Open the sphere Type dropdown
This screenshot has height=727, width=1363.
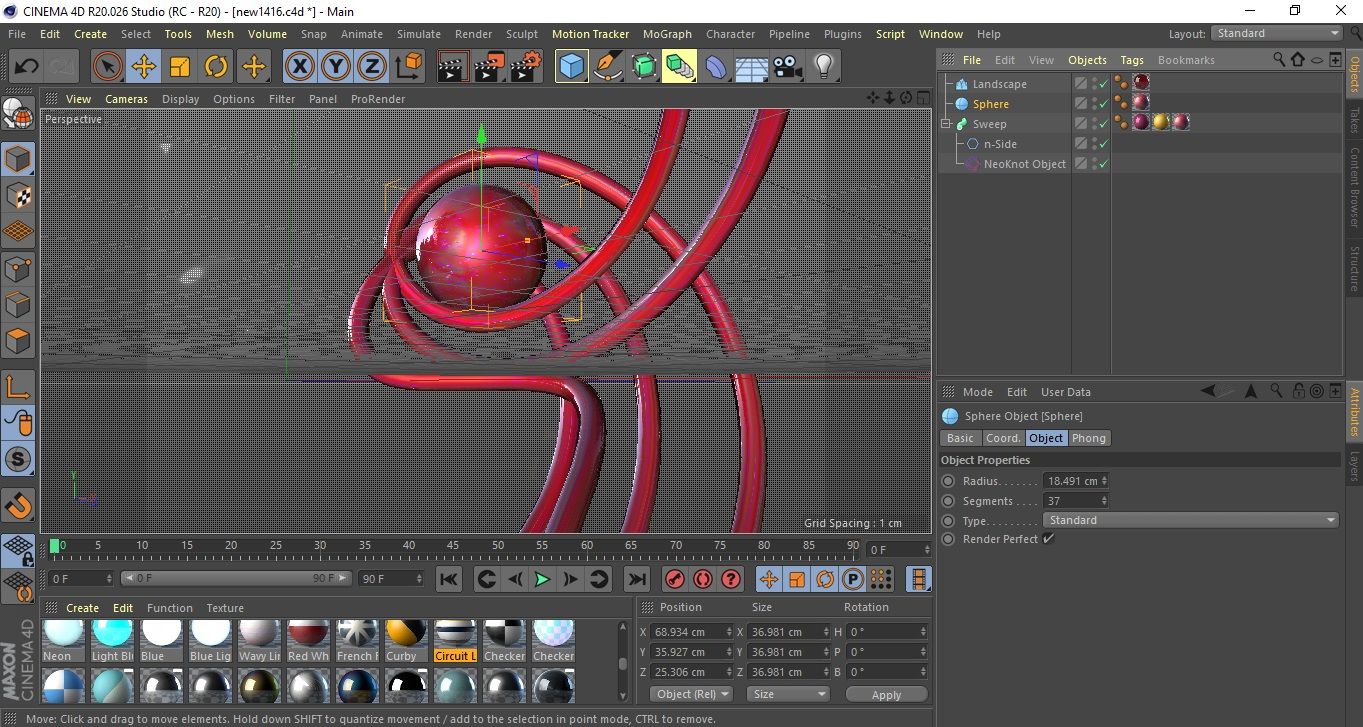[1190, 520]
